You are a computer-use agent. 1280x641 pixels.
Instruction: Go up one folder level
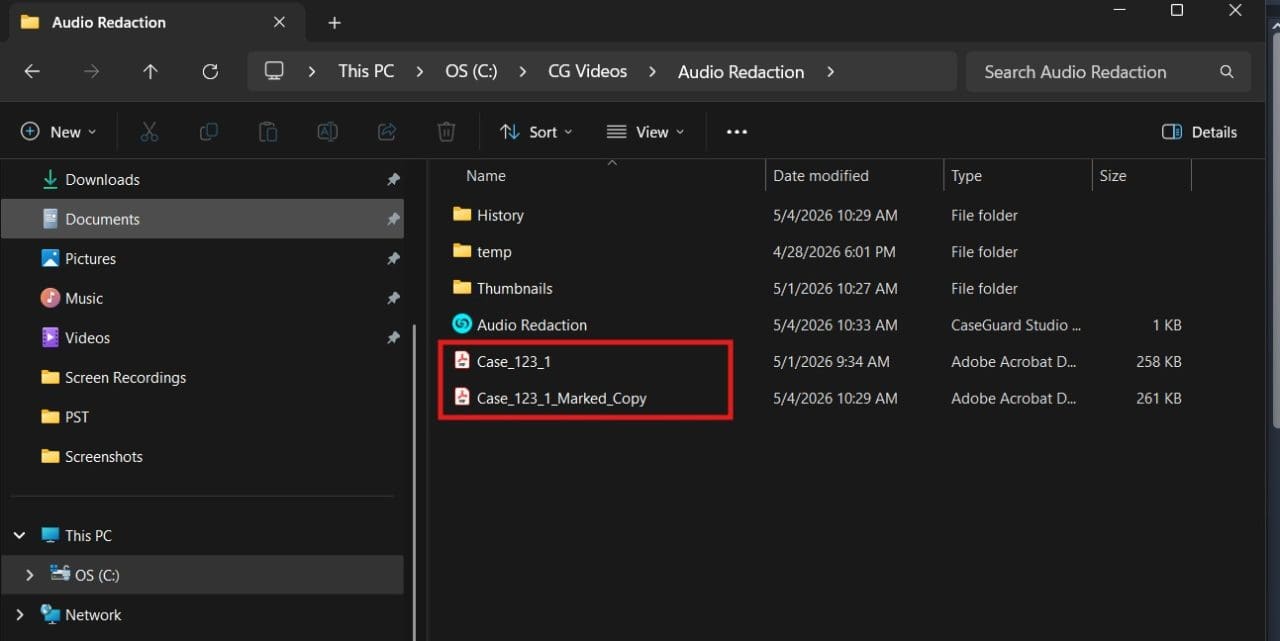150,72
